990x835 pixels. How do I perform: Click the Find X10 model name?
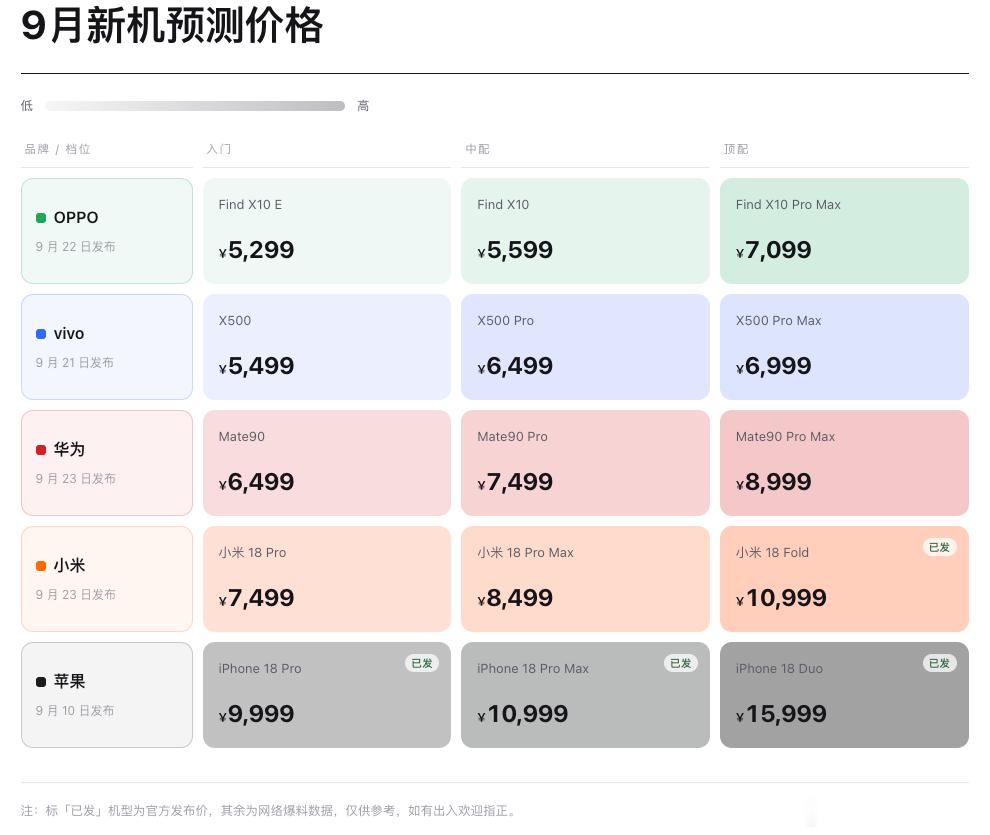[503, 204]
